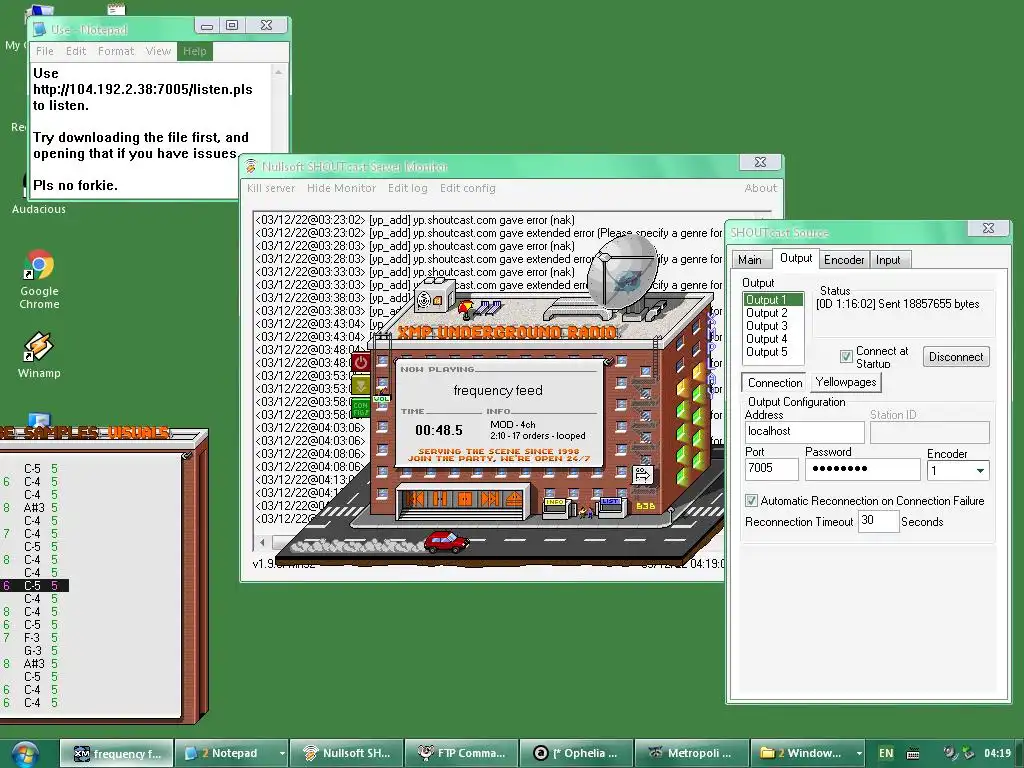Click the SHOUTcast Server Monitor title icon
The height and width of the screenshot is (768, 1024).
251,167
